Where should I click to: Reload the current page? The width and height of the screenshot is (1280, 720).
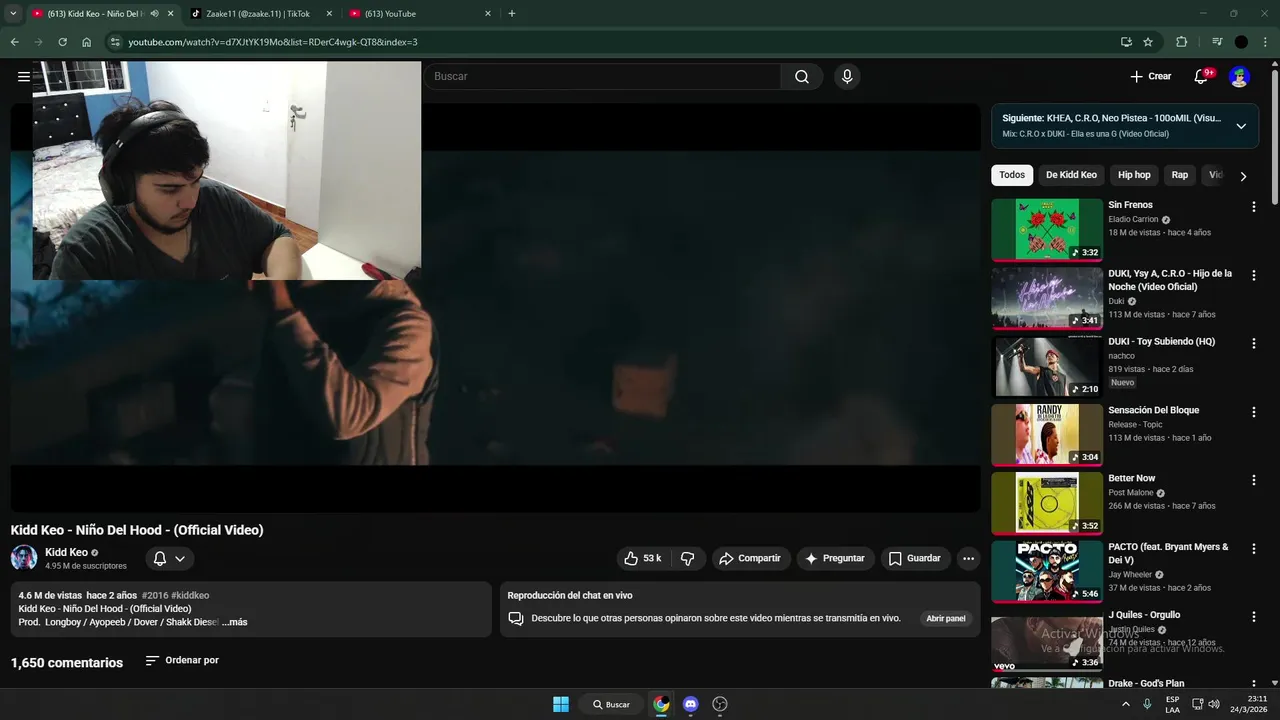point(62,42)
